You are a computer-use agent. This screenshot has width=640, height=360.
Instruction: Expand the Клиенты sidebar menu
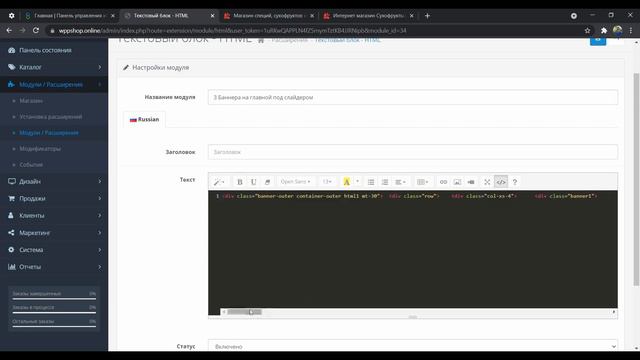point(54,216)
